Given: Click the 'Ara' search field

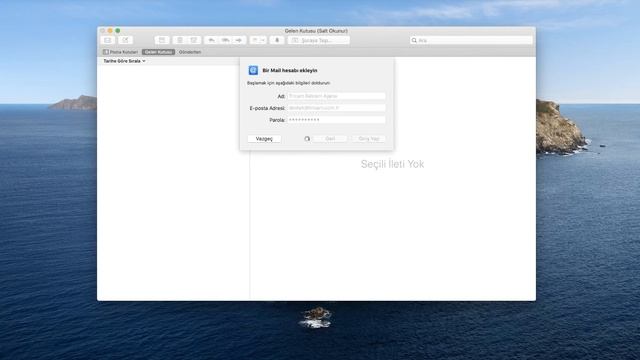Looking at the screenshot, I should [471, 40].
